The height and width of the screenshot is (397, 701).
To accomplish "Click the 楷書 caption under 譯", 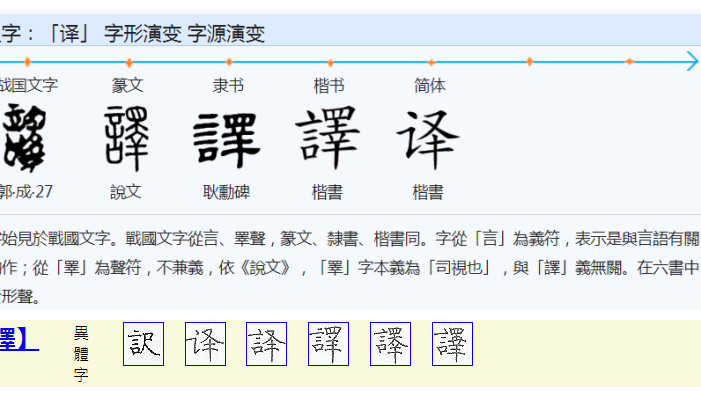I will (x=327, y=193).
